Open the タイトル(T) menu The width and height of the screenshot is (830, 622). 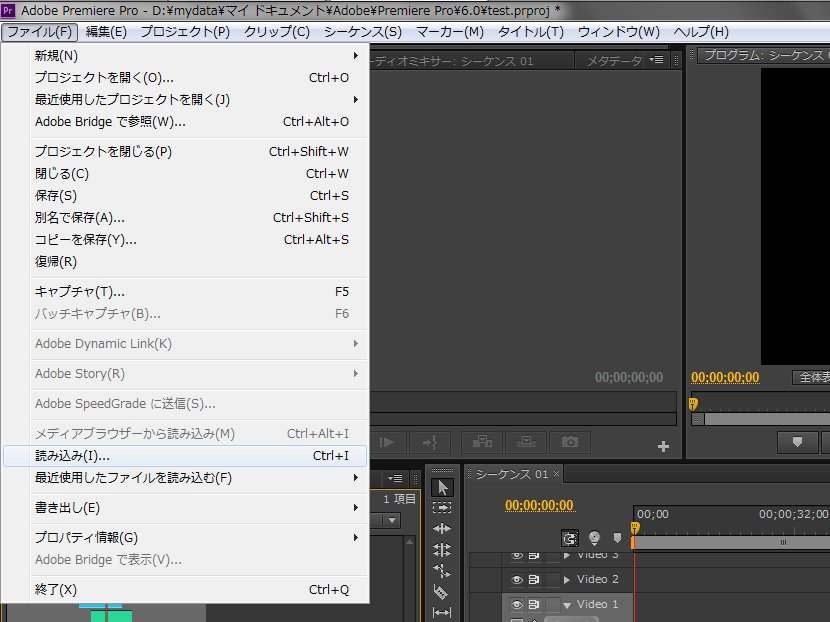[531, 32]
